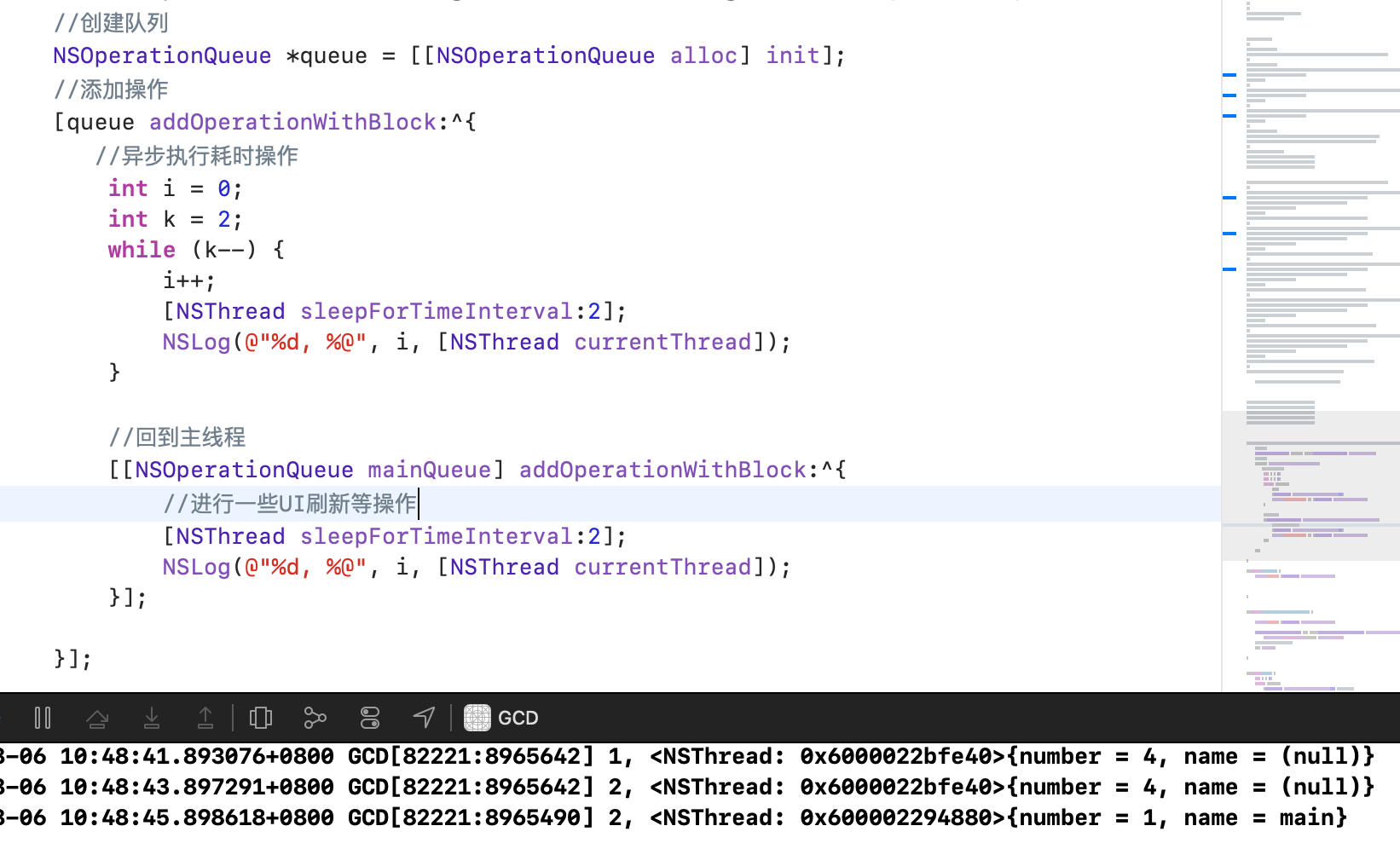Click the closing '}];' of mainQueue block
Image resolution: width=1400 pixels, height=849 pixels.
tap(128, 598)
